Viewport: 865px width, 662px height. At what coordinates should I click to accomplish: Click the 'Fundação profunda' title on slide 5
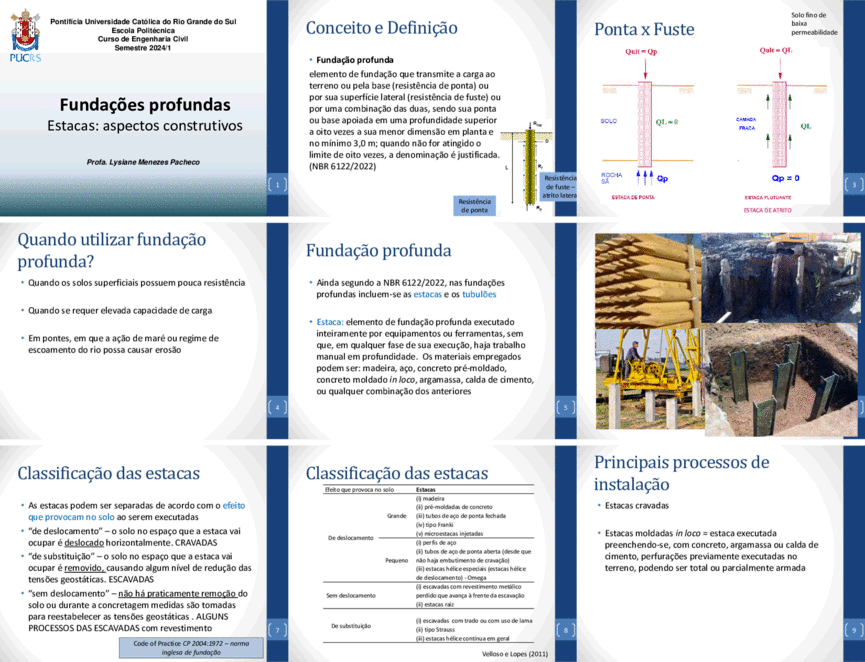[x=378, y=250]
